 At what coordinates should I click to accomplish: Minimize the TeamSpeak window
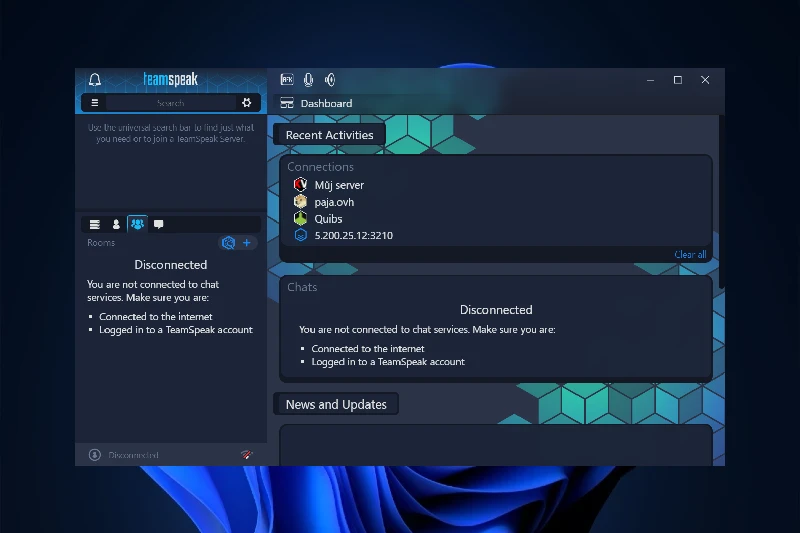(x=650, y=80)
